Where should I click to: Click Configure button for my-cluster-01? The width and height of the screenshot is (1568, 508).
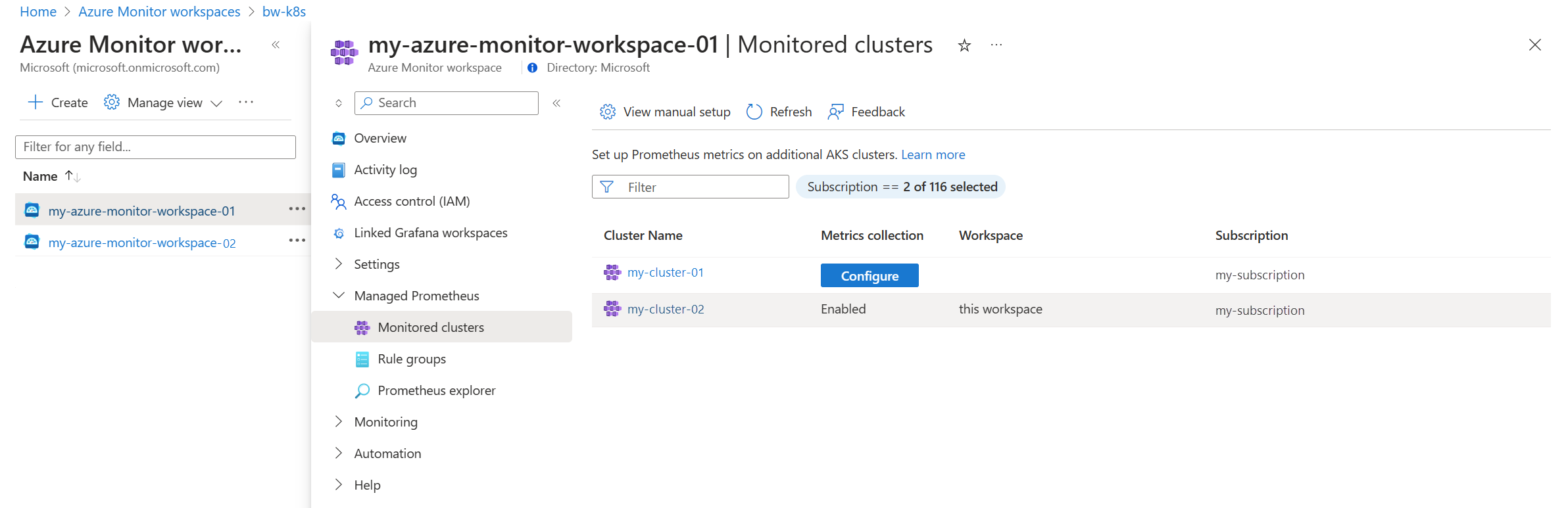pos(869,275)
